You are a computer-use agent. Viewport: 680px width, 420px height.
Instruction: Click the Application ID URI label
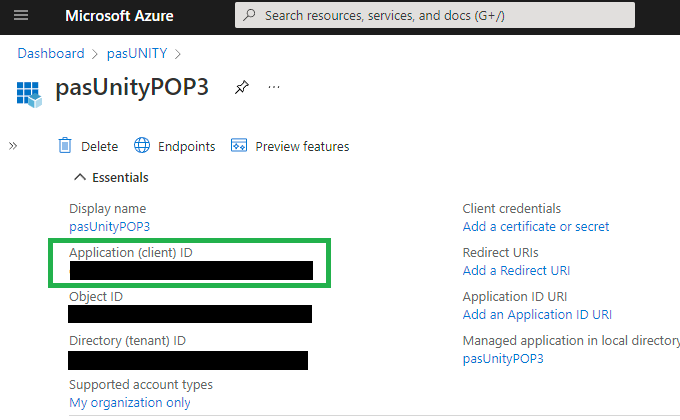click(x=515, y=297)
